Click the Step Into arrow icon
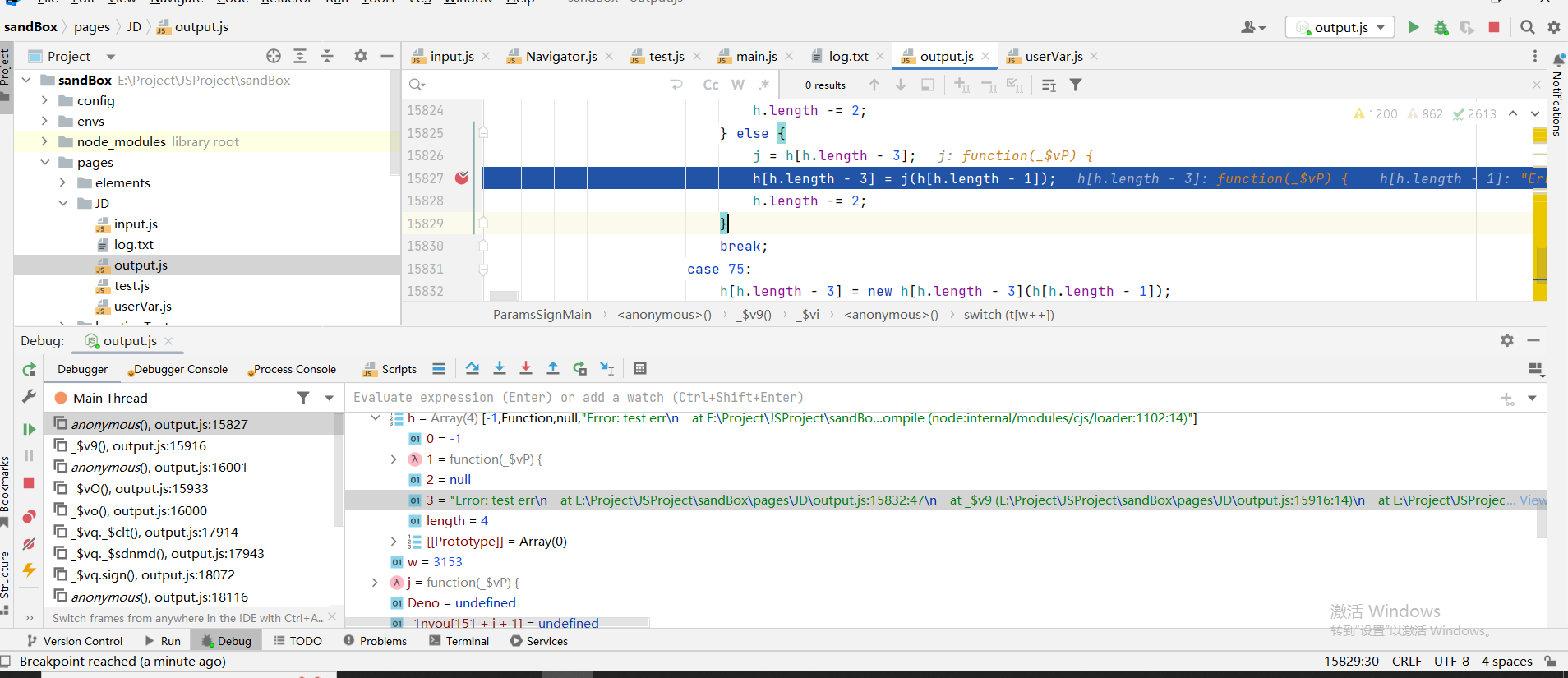 point(499,368)
